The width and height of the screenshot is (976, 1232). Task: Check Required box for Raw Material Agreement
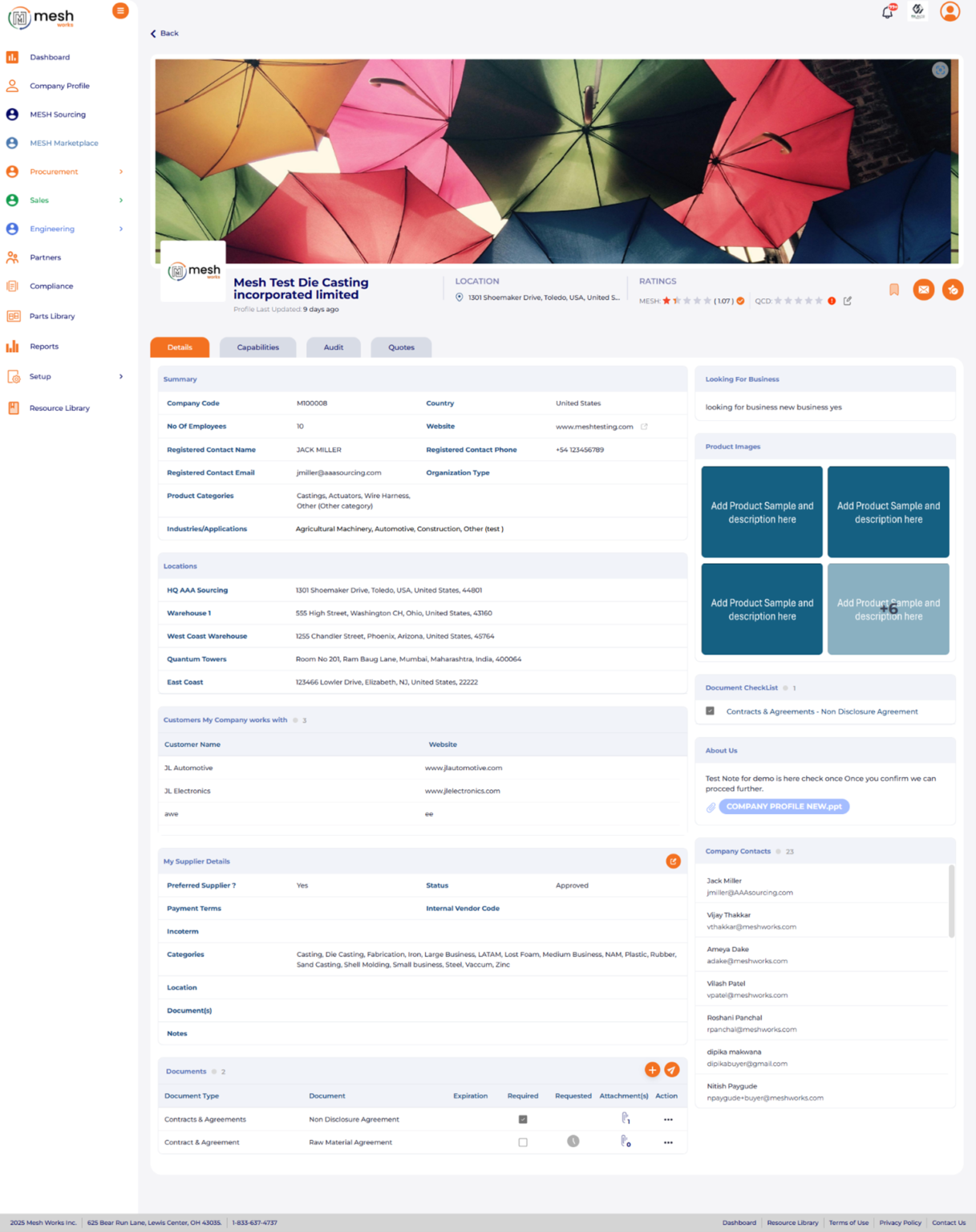click(523, 1142)
